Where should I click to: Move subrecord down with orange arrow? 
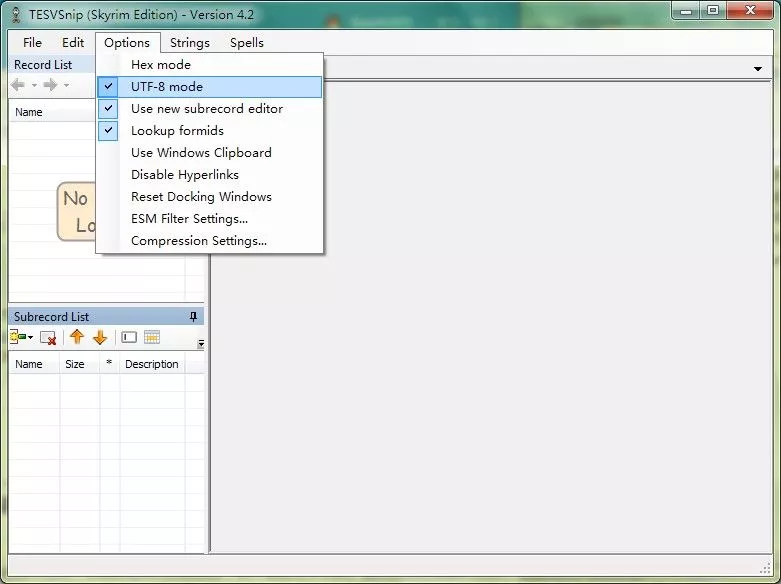tap(100, 337)
